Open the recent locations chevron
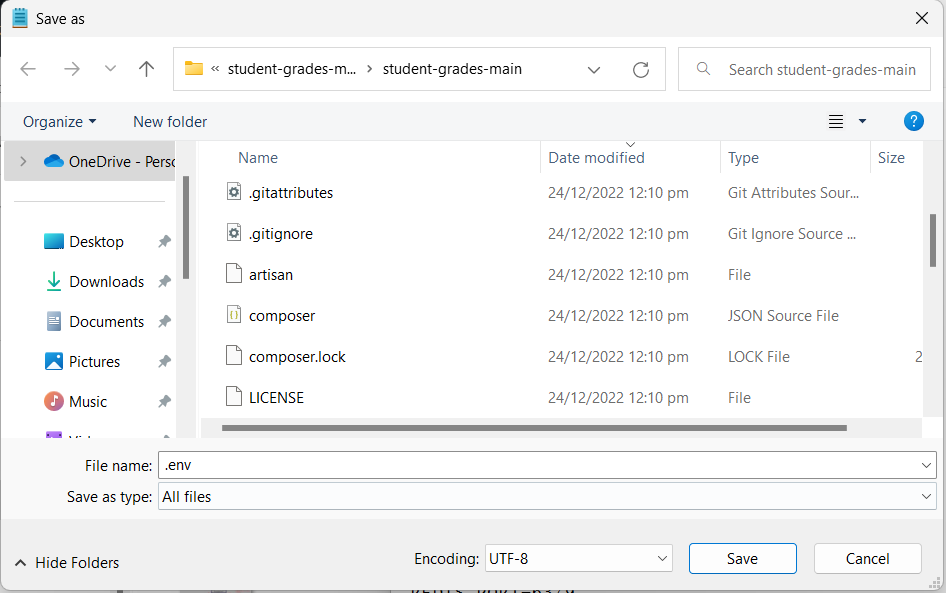This screenshot has height=593, width=946. pyautogui.click(x=110, y=69)
